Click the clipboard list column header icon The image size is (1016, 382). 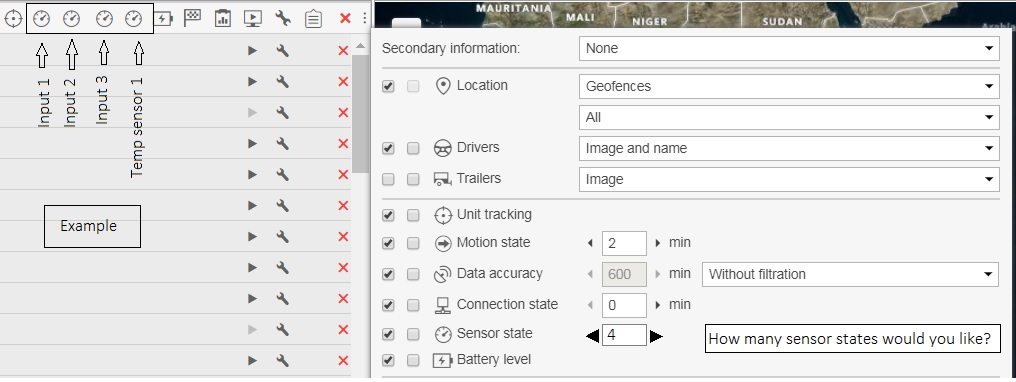click(x=313, y=19)
